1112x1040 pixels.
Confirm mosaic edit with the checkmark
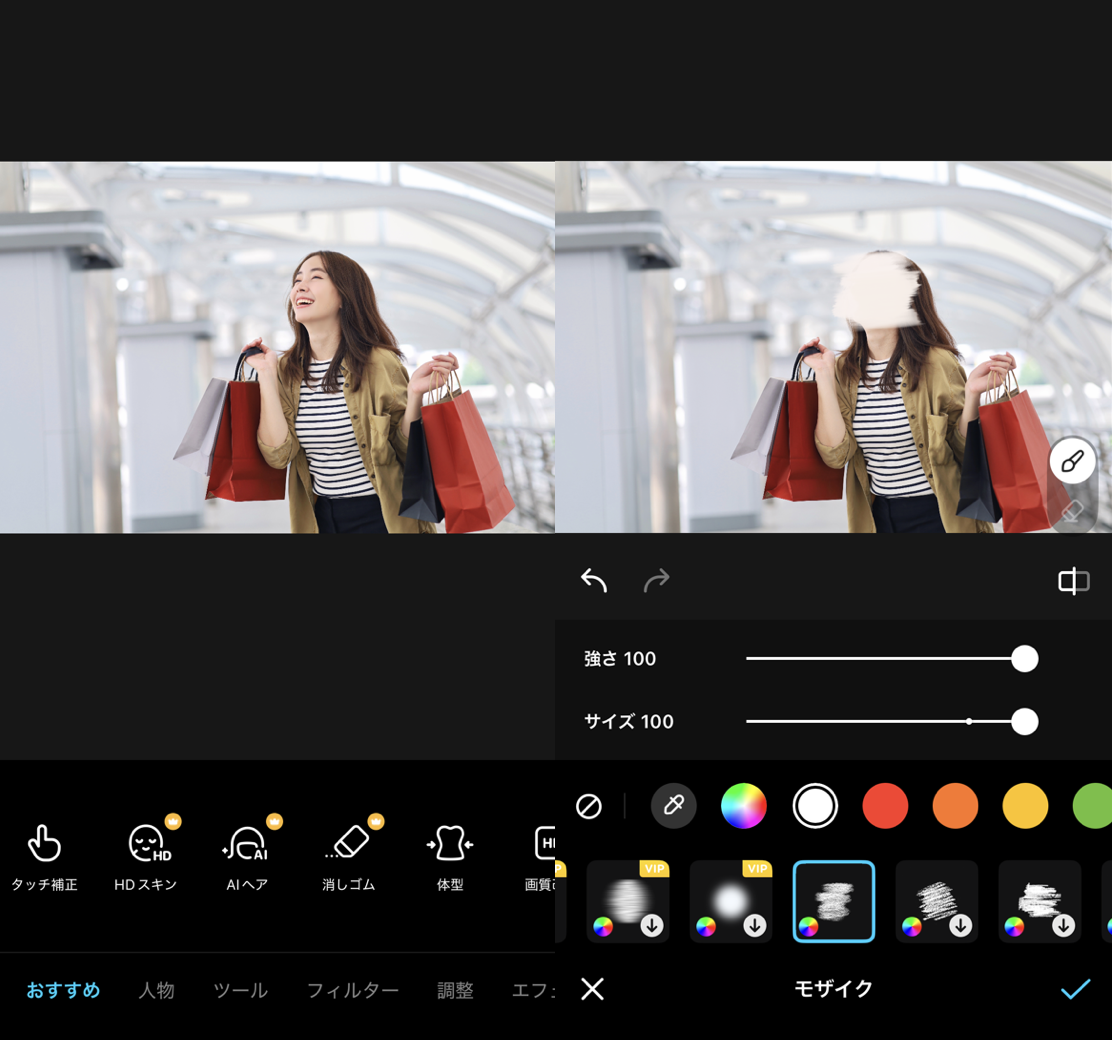pyautogui.click(x=1075, y=989)
